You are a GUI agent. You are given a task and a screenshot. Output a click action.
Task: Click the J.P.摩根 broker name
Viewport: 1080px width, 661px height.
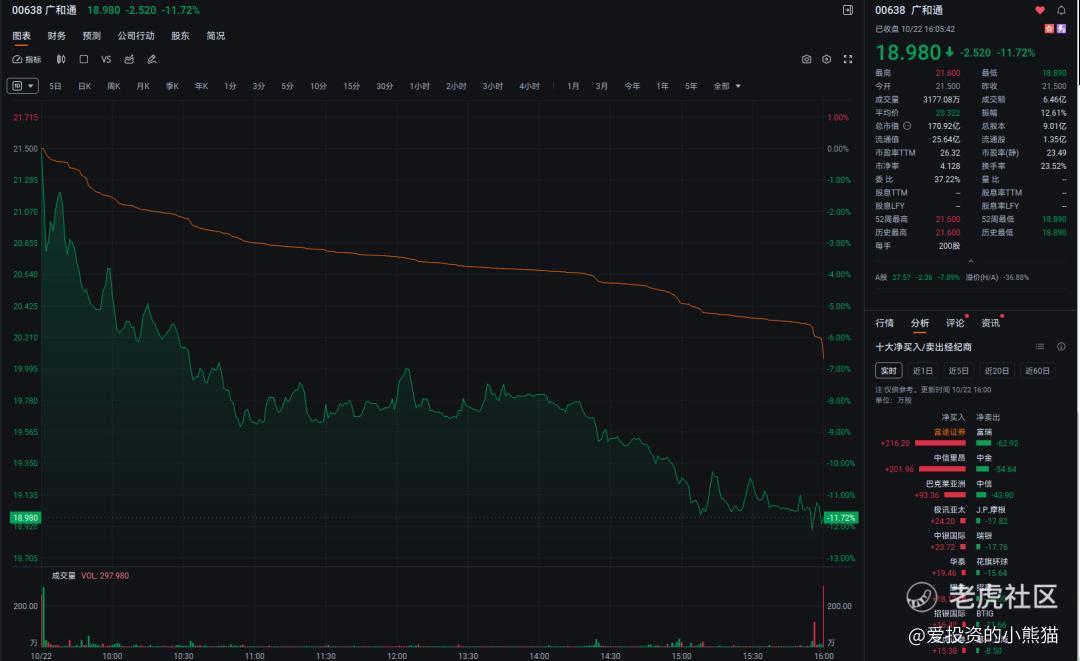tap(990, 510)
